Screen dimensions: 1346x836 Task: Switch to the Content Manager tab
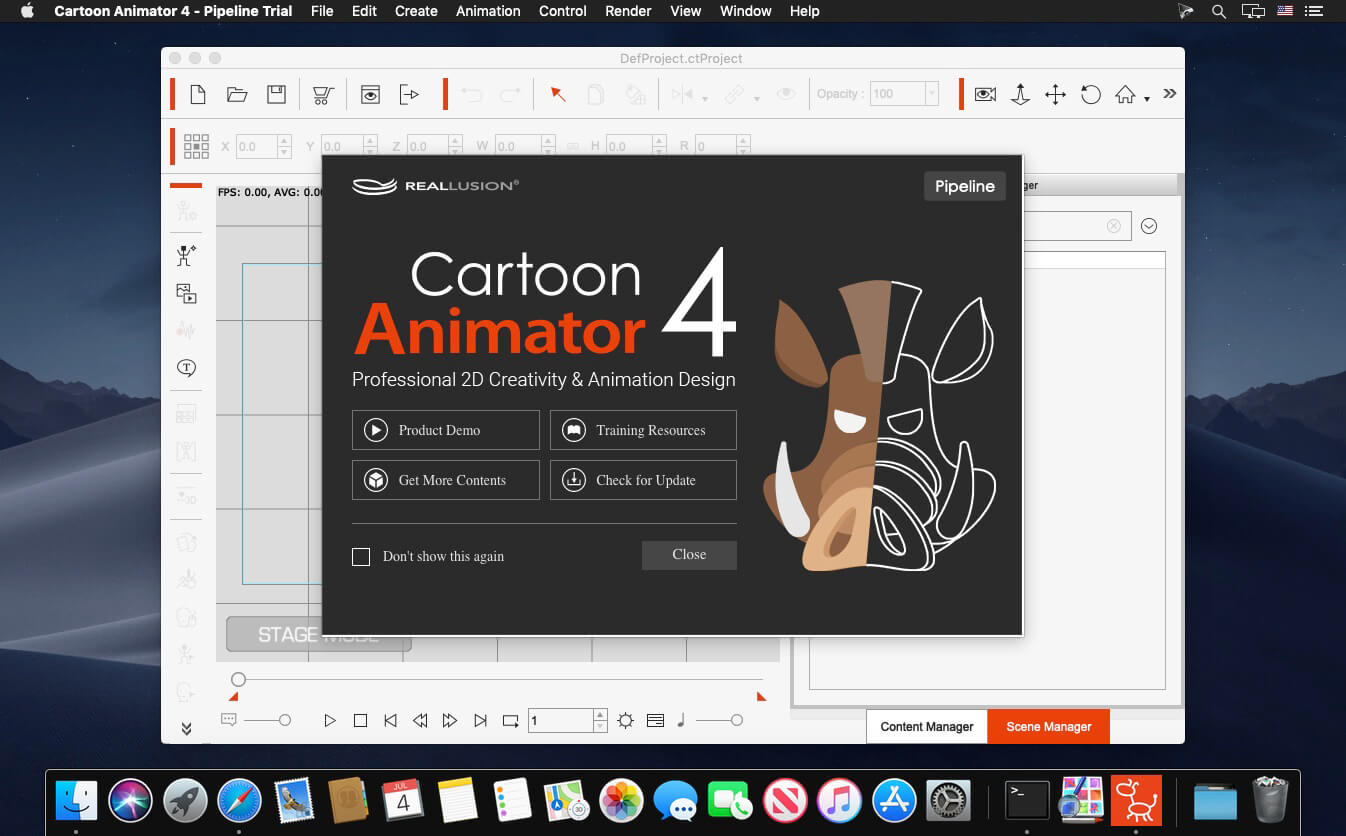pyautogui.click(x=926, y=727)
